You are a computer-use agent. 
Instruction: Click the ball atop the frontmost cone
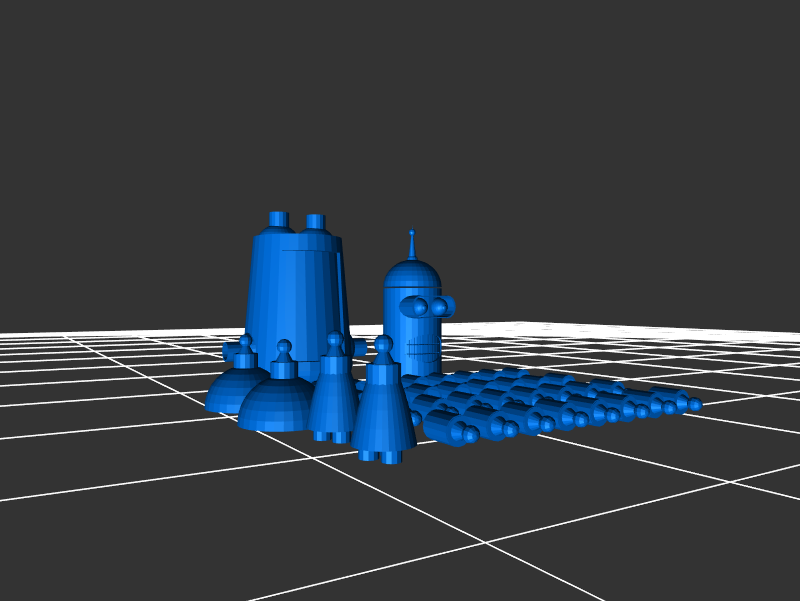(383, 344)
